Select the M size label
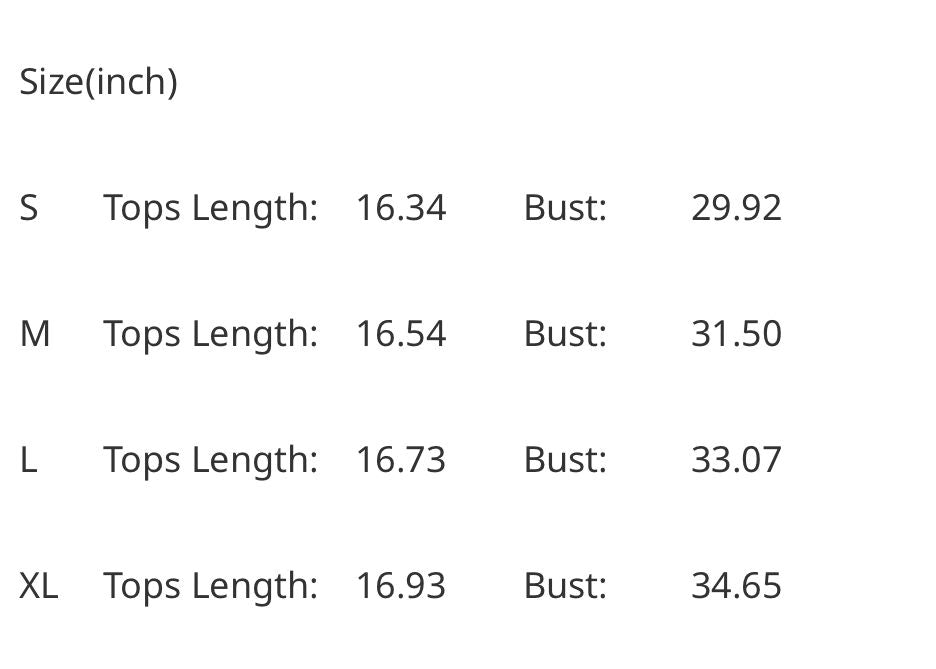This screenshot has width=936, height=669. 35,334
